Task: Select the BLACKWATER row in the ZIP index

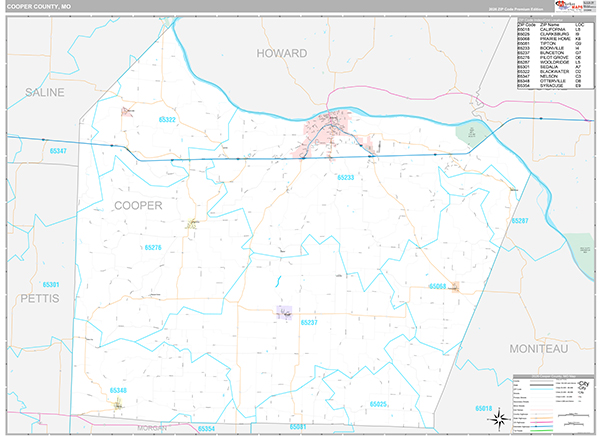Action: click(550, 72)
